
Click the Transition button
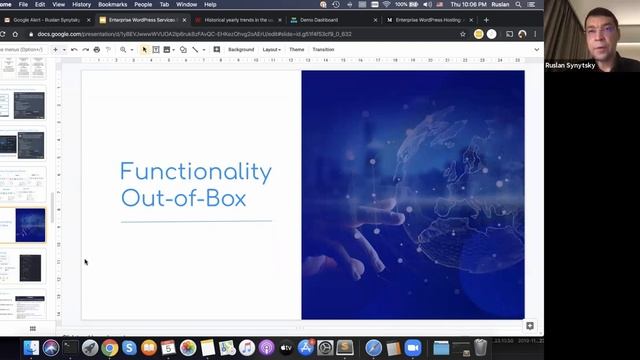(x=323, y=49)
